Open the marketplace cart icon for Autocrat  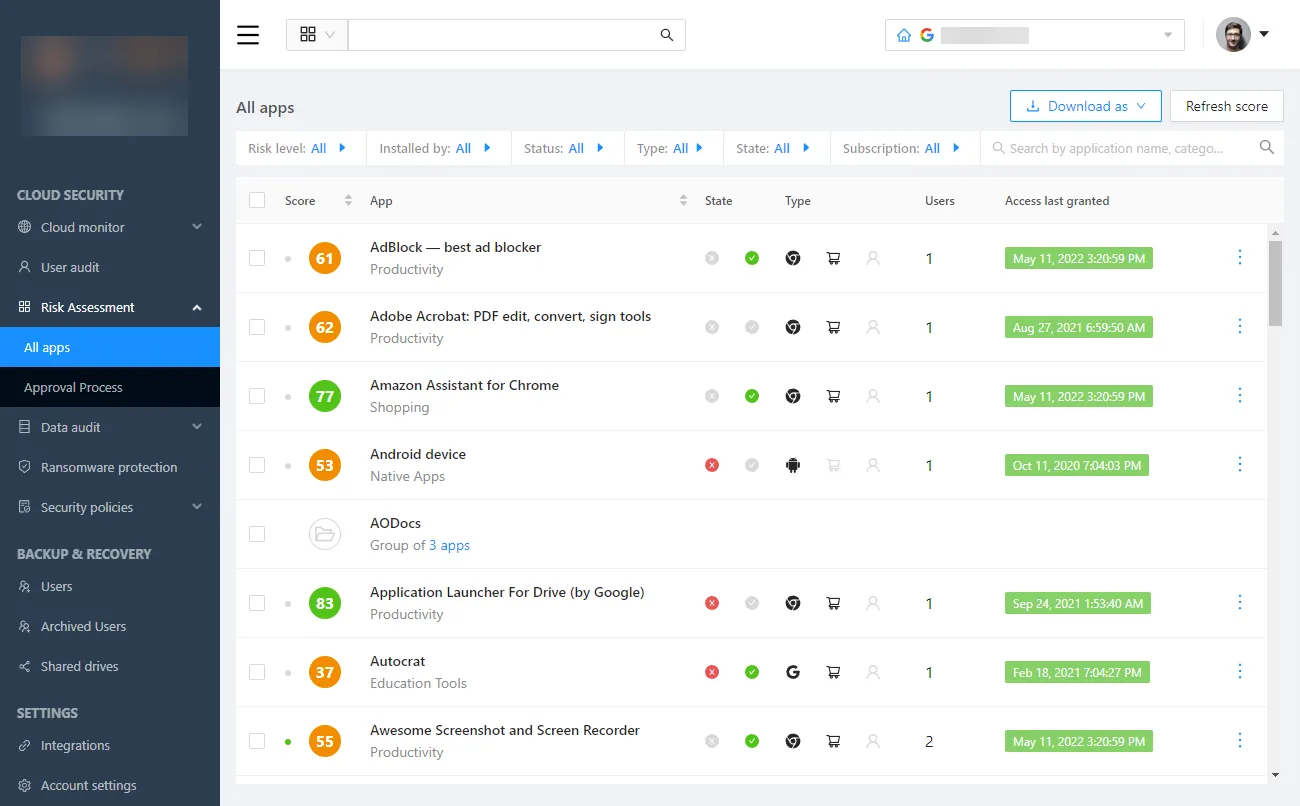tap(833, 672)
